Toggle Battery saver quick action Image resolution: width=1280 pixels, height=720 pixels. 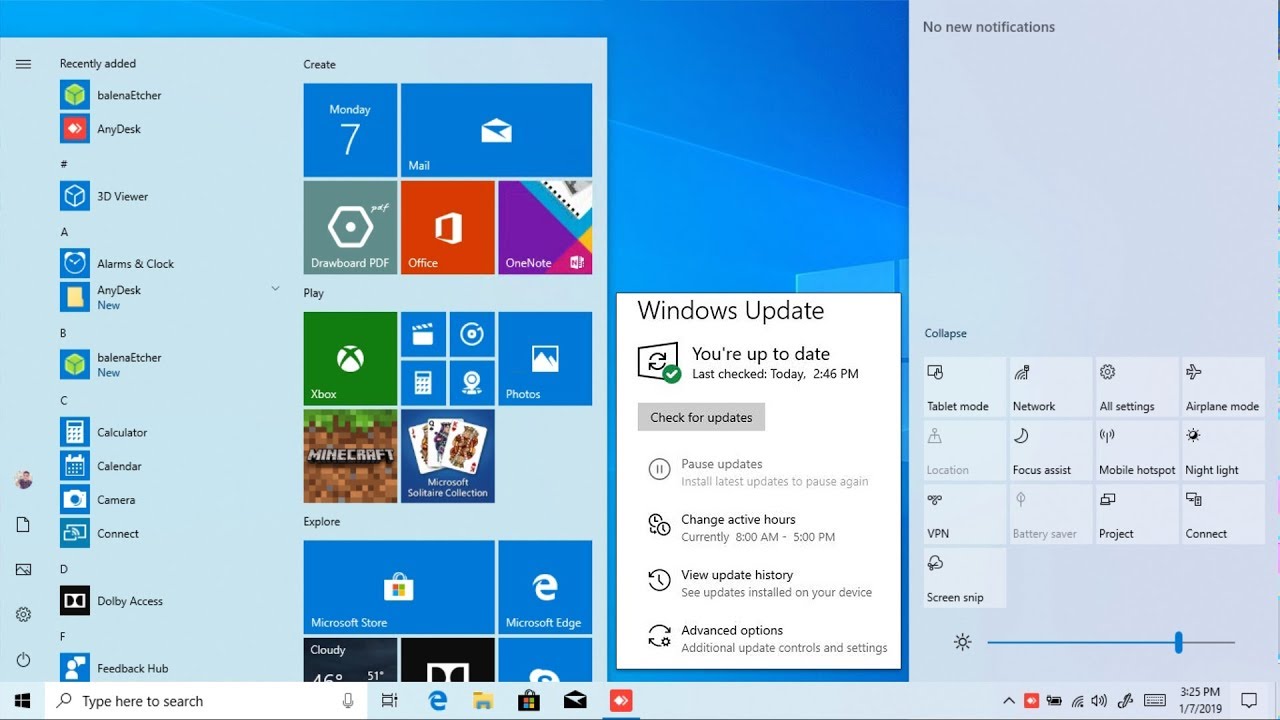click(1051, 514)
